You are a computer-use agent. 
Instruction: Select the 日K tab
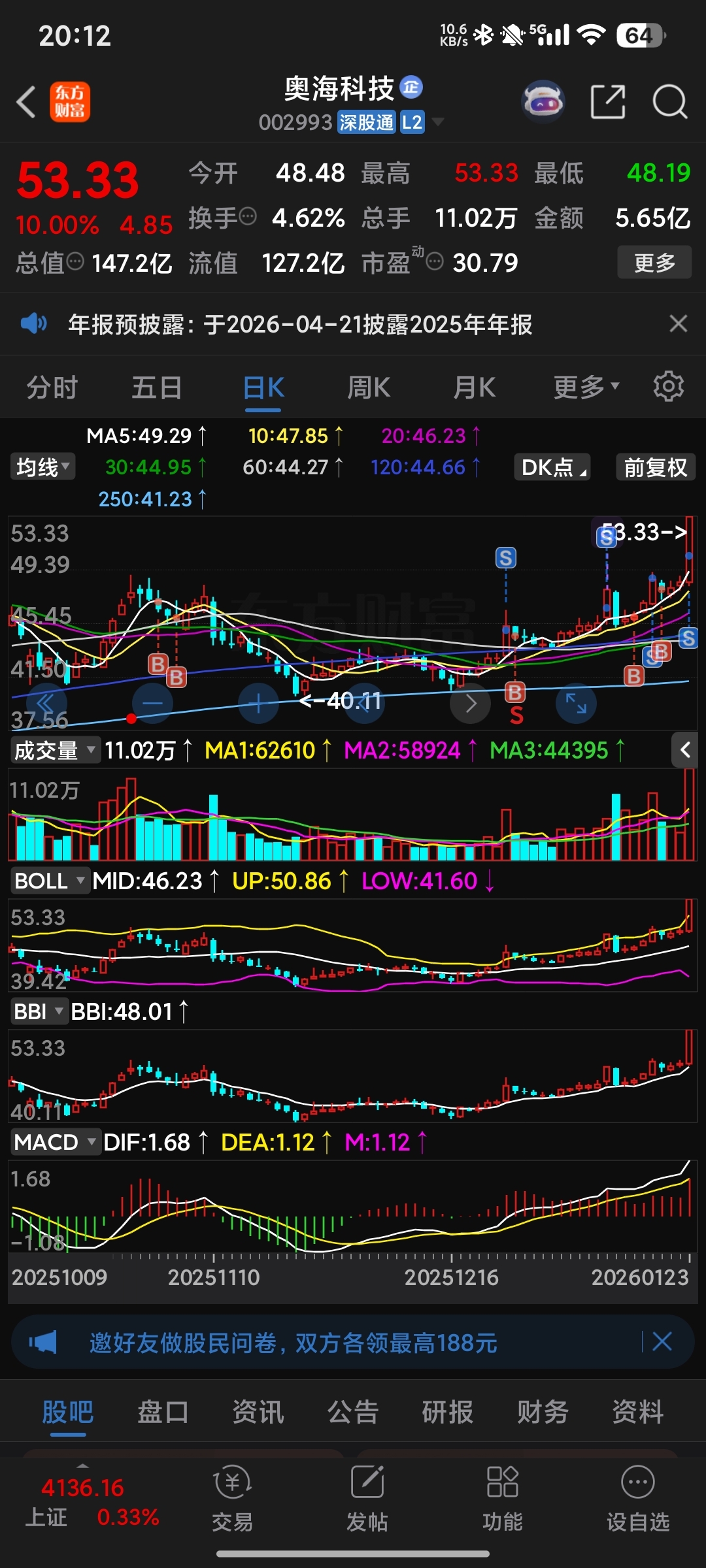pyautogui.click(x=263, y=387)
